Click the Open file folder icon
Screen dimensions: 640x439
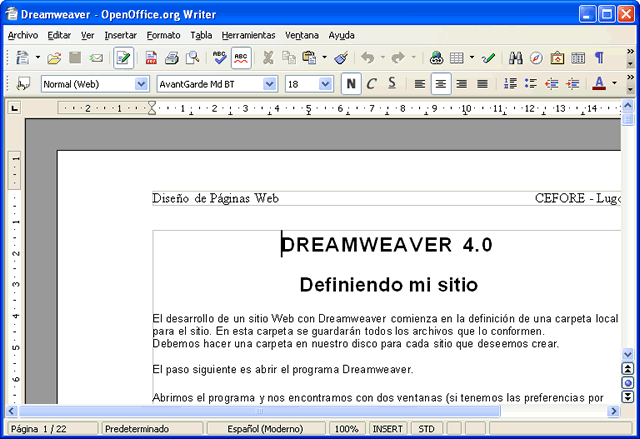(x=54, y=58)
